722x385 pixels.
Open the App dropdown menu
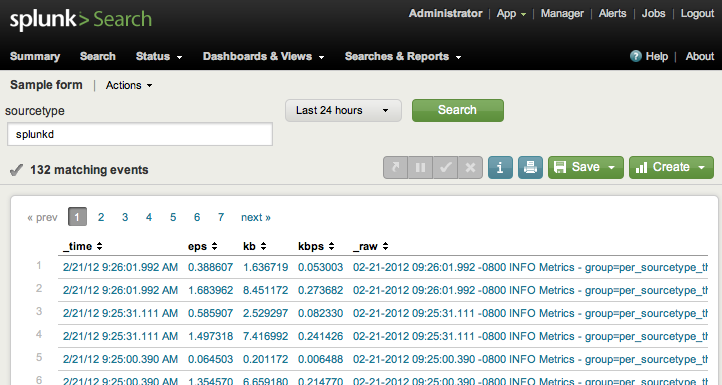pyautogui.click(x=511, y=14)
